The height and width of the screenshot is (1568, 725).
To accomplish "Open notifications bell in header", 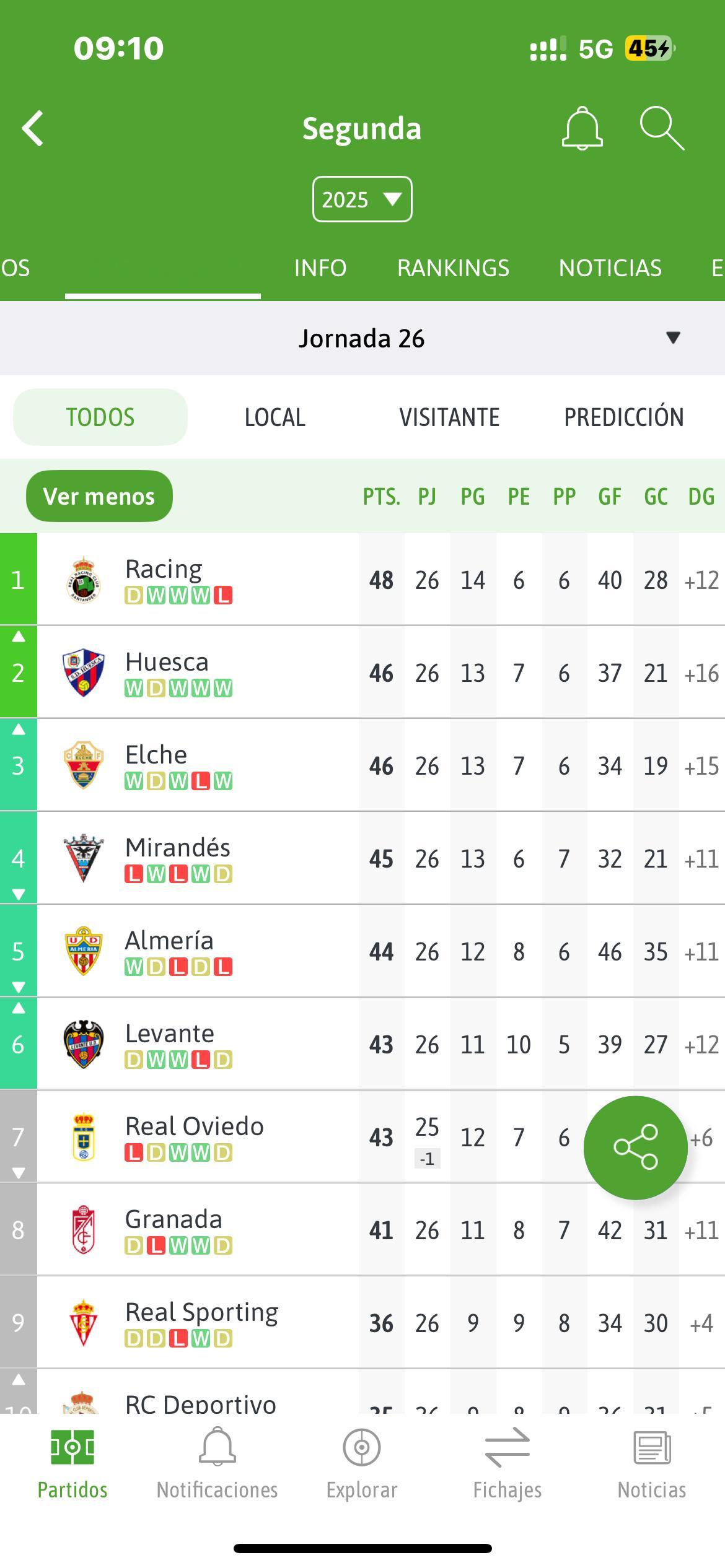I will 582,129.
